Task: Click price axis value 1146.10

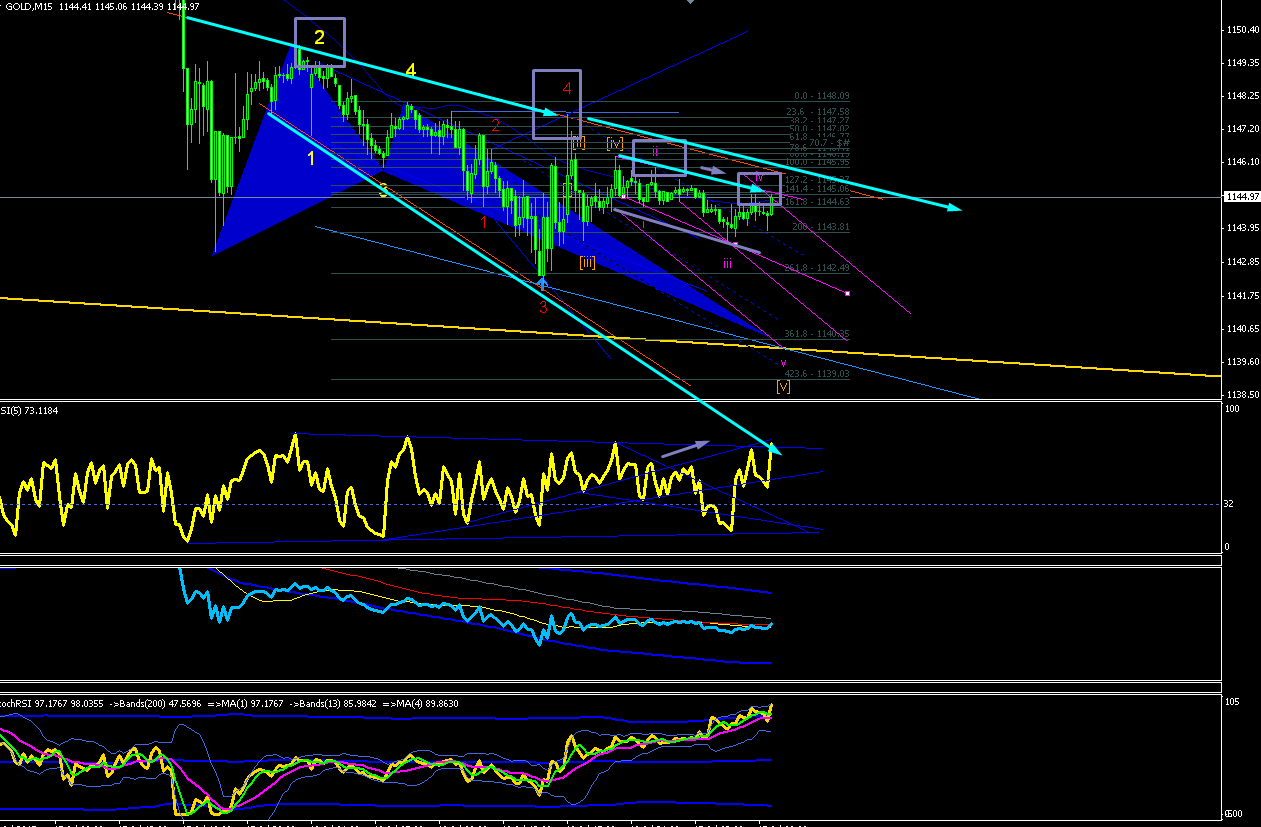Action: coord(1241,162)
